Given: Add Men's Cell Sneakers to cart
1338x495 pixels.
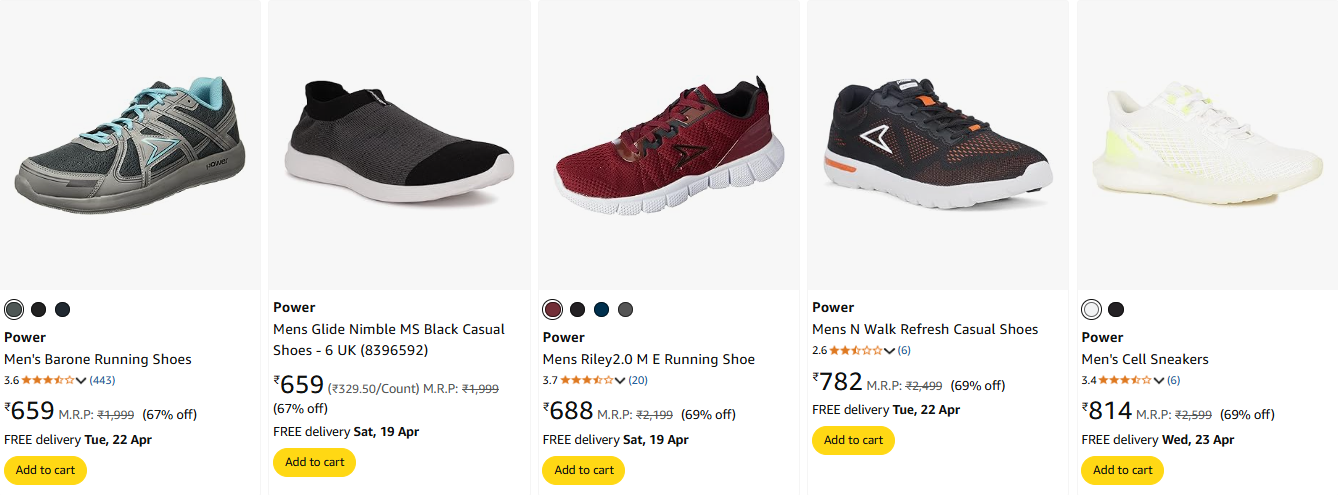Looking at the screenshot, I should [1122, 470].
